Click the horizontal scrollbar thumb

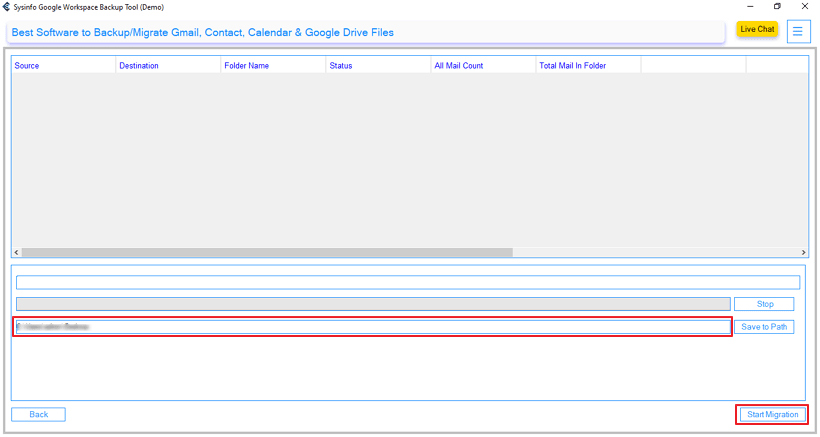tap(266, 253)
